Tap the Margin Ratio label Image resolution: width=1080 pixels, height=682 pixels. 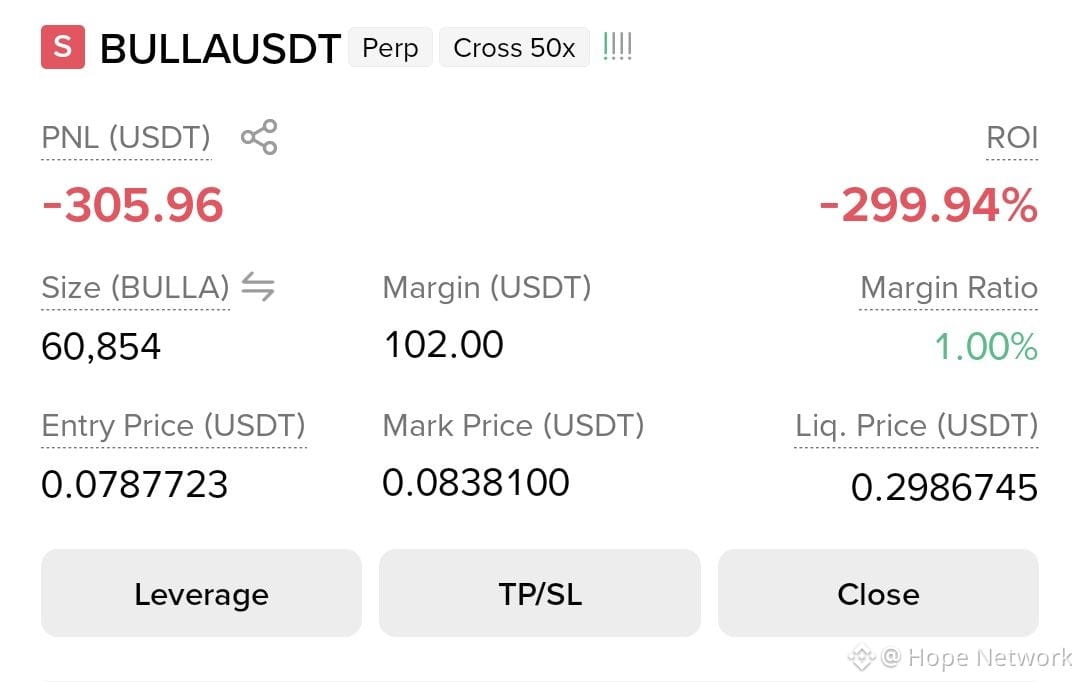948,287
